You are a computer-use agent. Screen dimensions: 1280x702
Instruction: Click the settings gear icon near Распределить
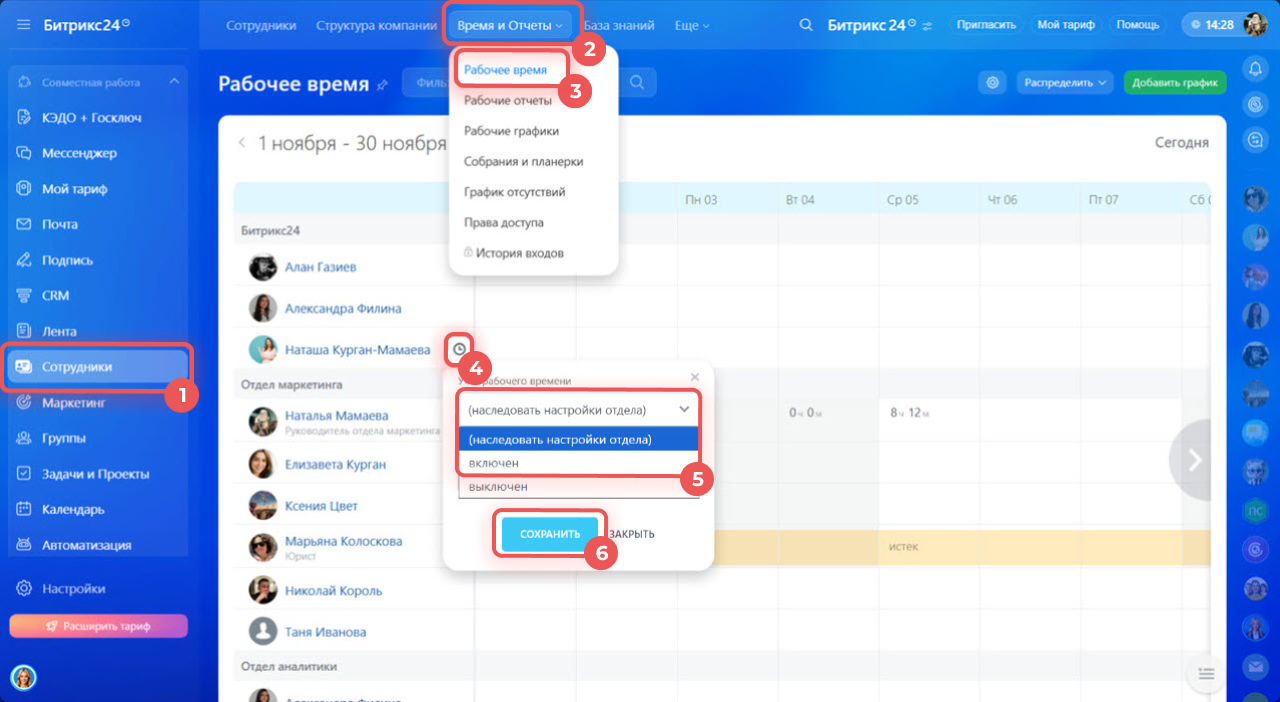(993, 83)
